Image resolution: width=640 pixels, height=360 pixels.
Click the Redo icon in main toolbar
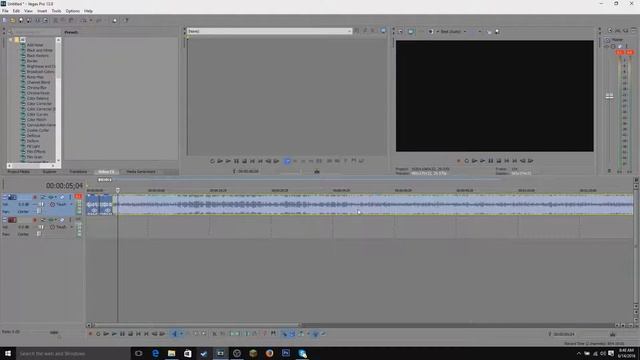[x=98, y=20]
